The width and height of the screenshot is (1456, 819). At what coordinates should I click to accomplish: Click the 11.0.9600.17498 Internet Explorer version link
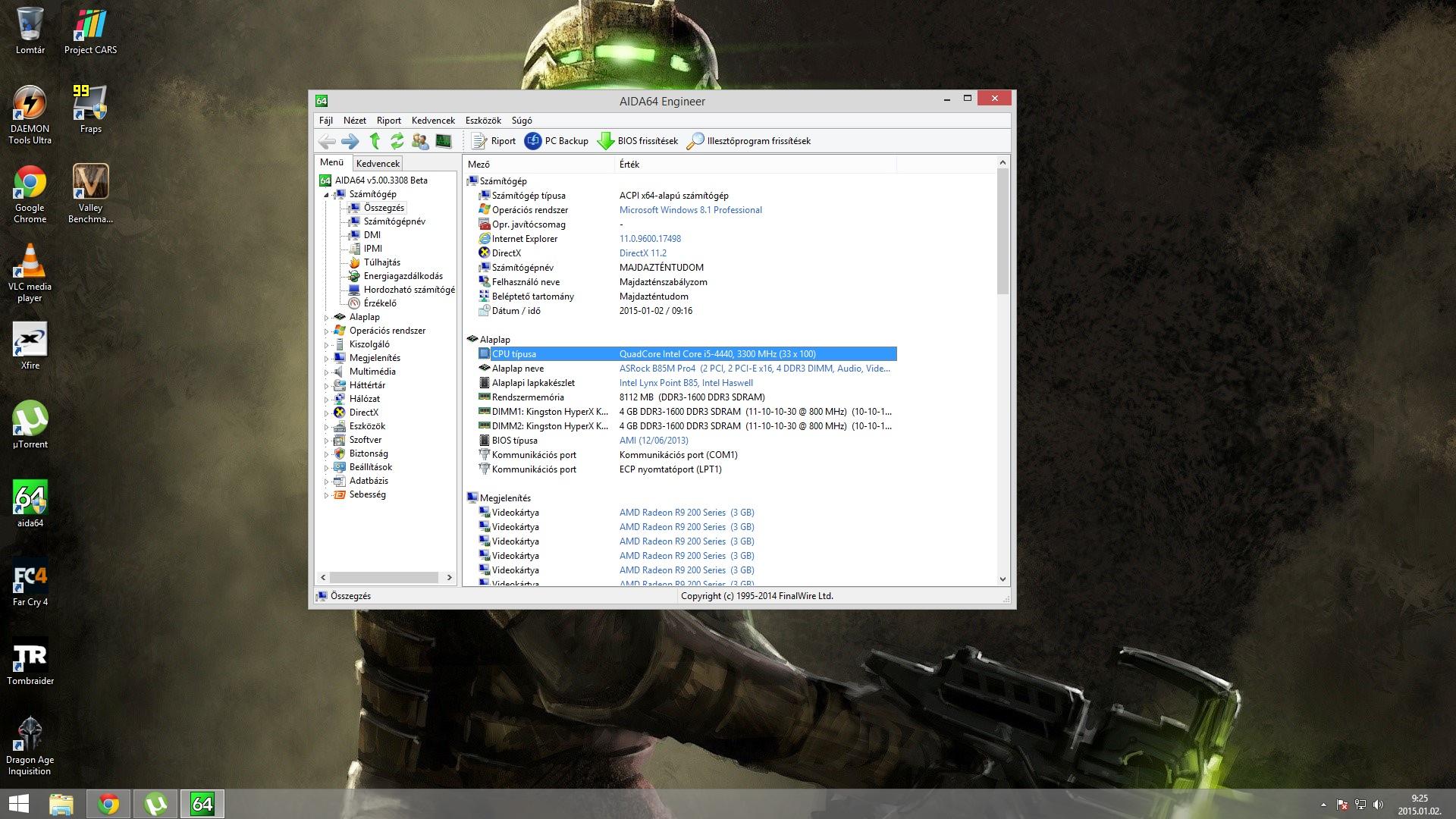[650, 239]
